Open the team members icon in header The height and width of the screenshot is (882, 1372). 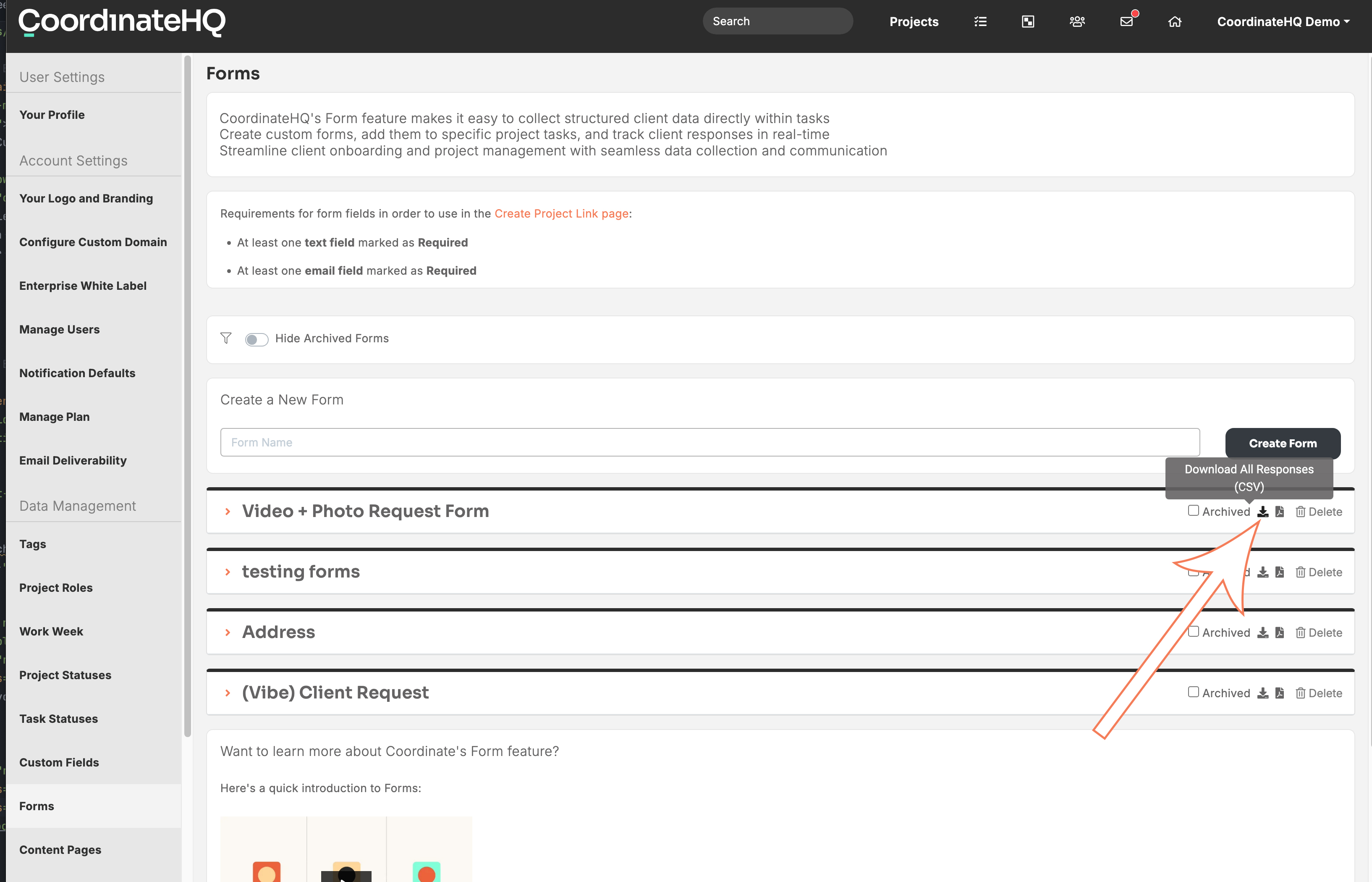pos(1077,22)
